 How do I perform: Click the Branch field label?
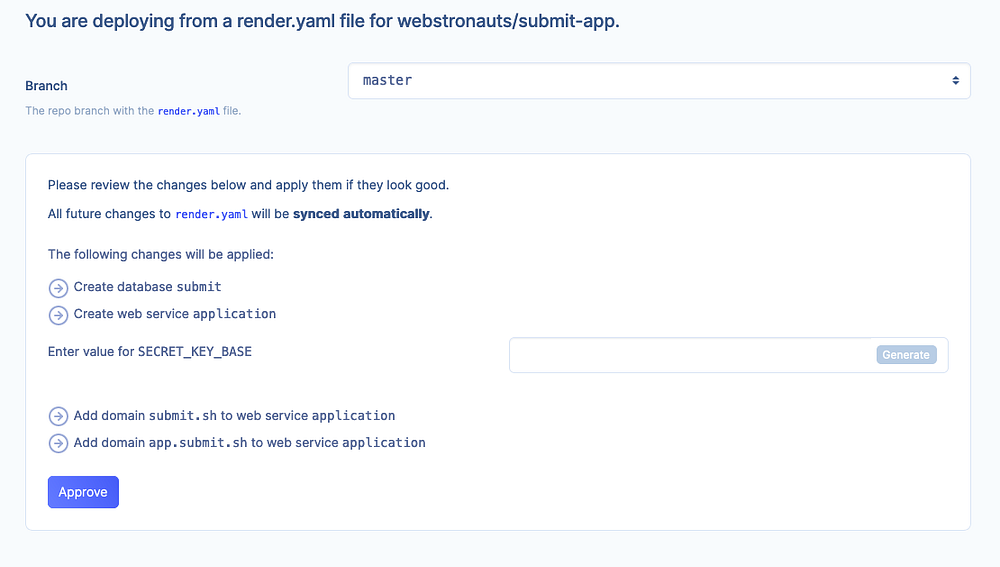coord(46,86)
